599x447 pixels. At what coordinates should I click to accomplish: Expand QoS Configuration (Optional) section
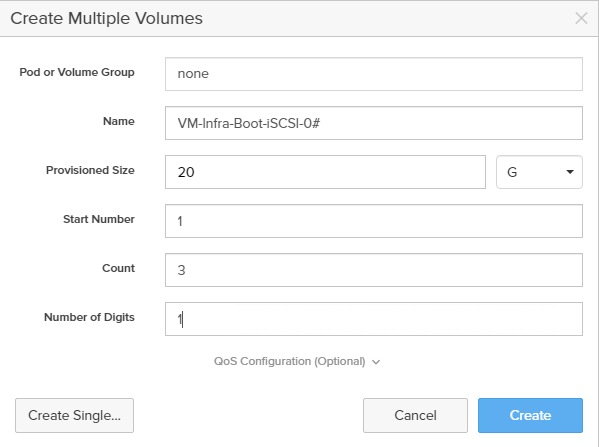(297, 361)
